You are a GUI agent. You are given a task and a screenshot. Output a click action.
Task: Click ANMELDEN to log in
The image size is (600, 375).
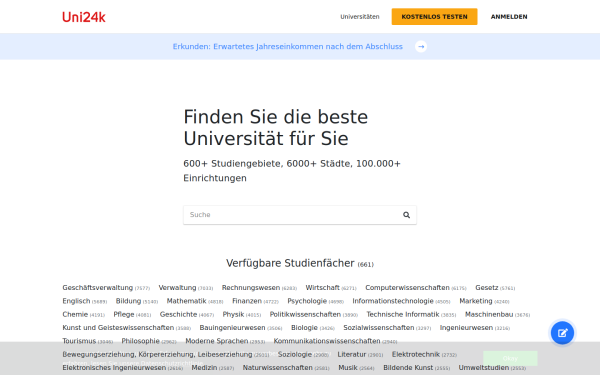point(509,17)
